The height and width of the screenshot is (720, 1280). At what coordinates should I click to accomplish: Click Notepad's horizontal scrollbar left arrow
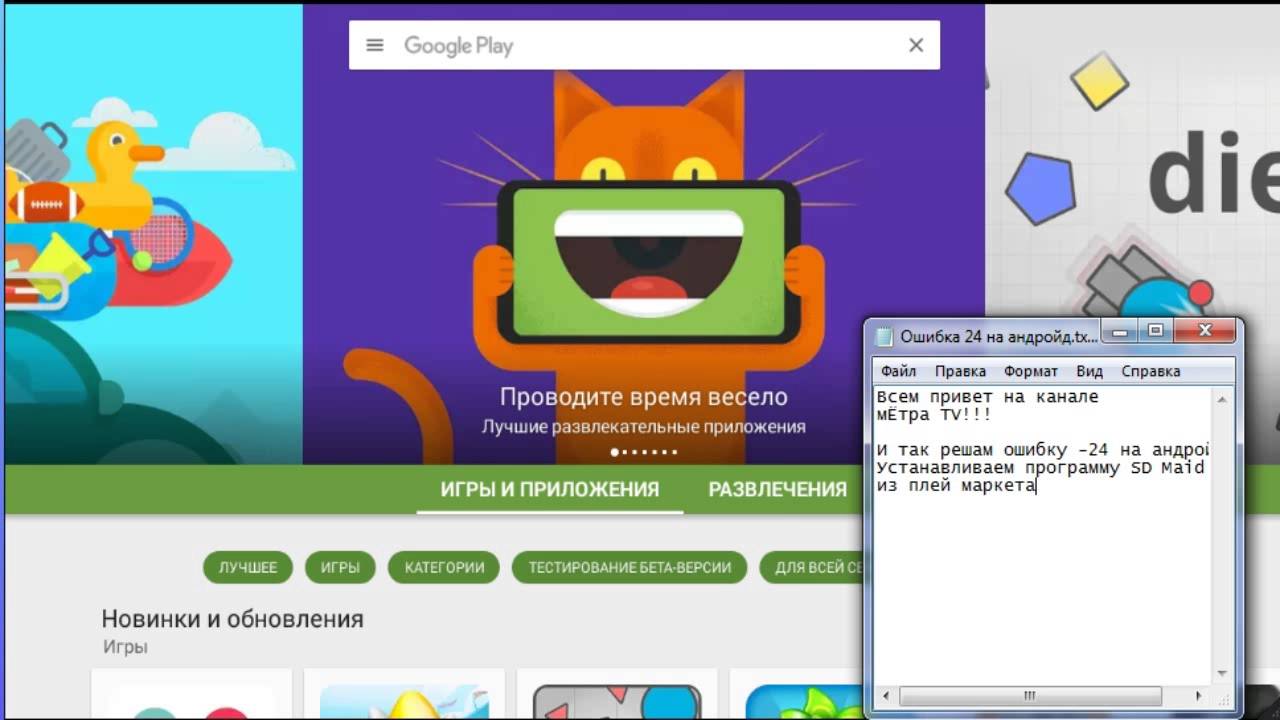(885, 695)
